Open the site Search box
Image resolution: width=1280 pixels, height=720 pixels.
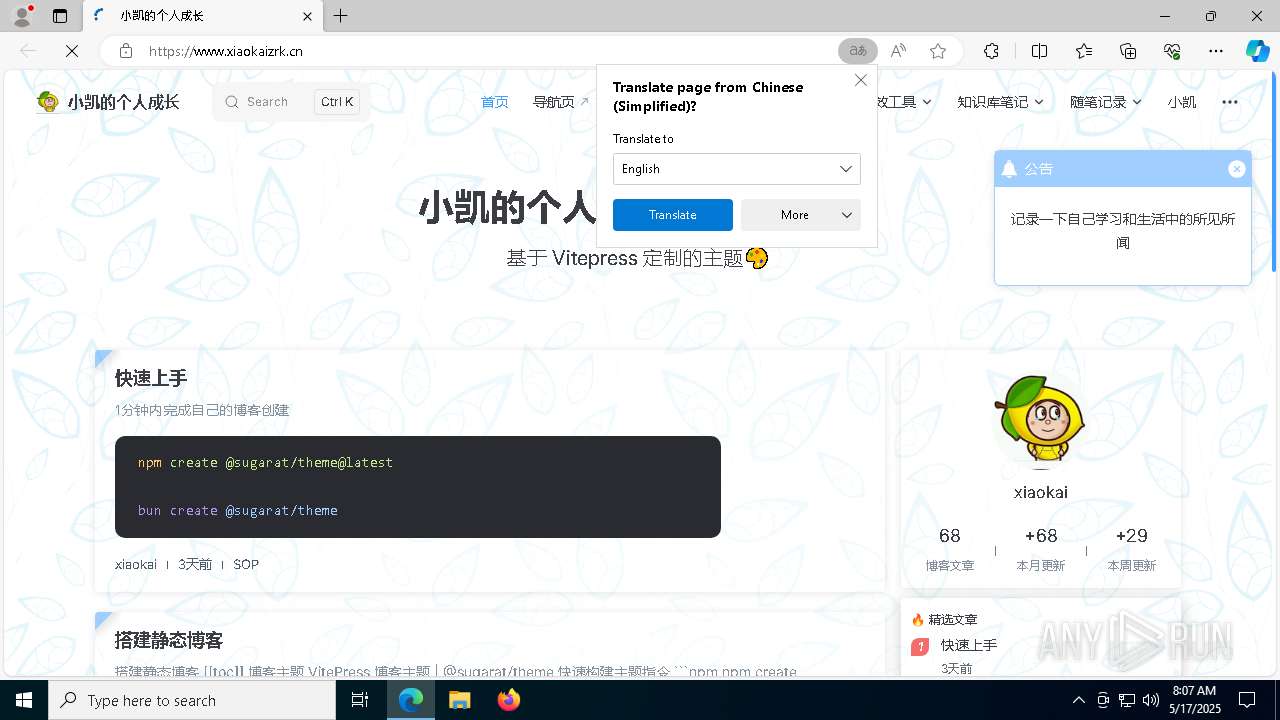click(x=290, y=102)
